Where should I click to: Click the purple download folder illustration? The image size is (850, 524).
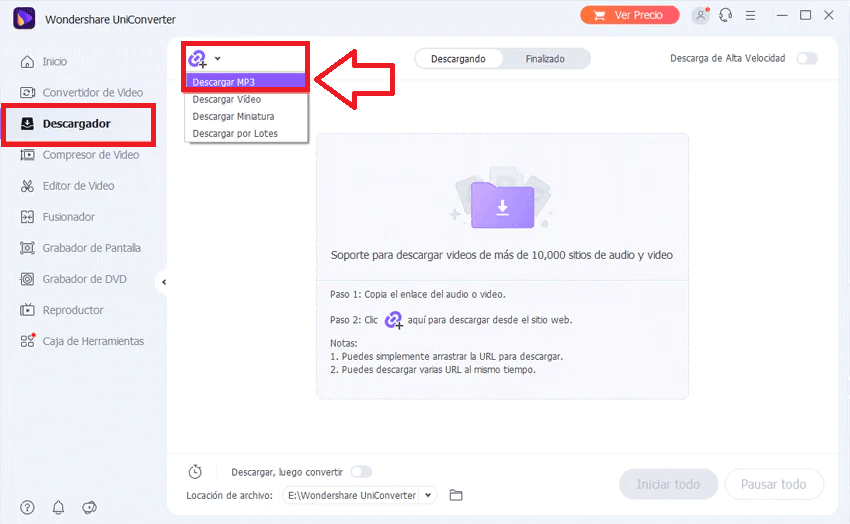click(x=503, y=203)
